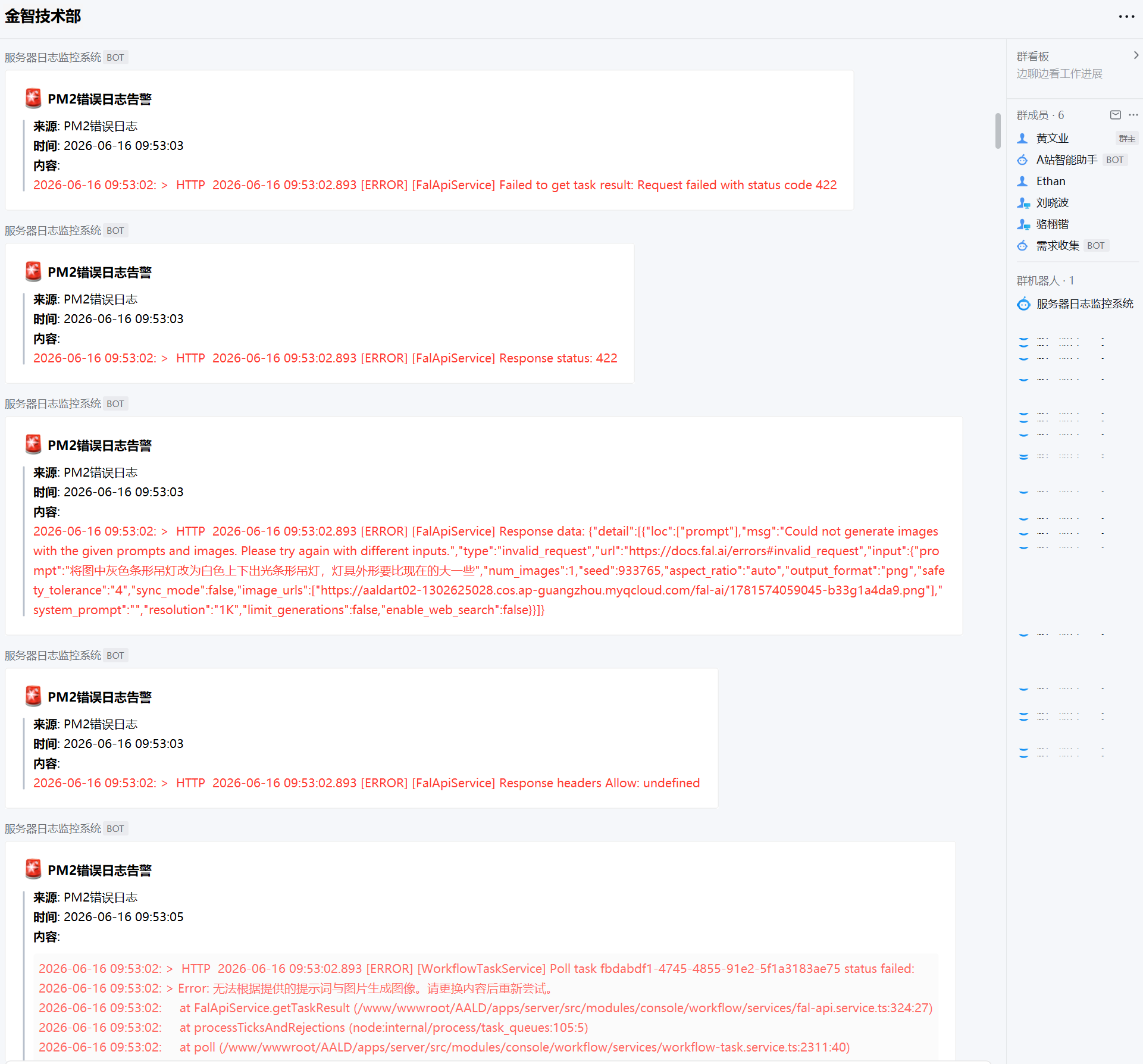1143x1064 pixels.
Task: Click the robot icon of A站智能助手
Action: coord(1023,160)
